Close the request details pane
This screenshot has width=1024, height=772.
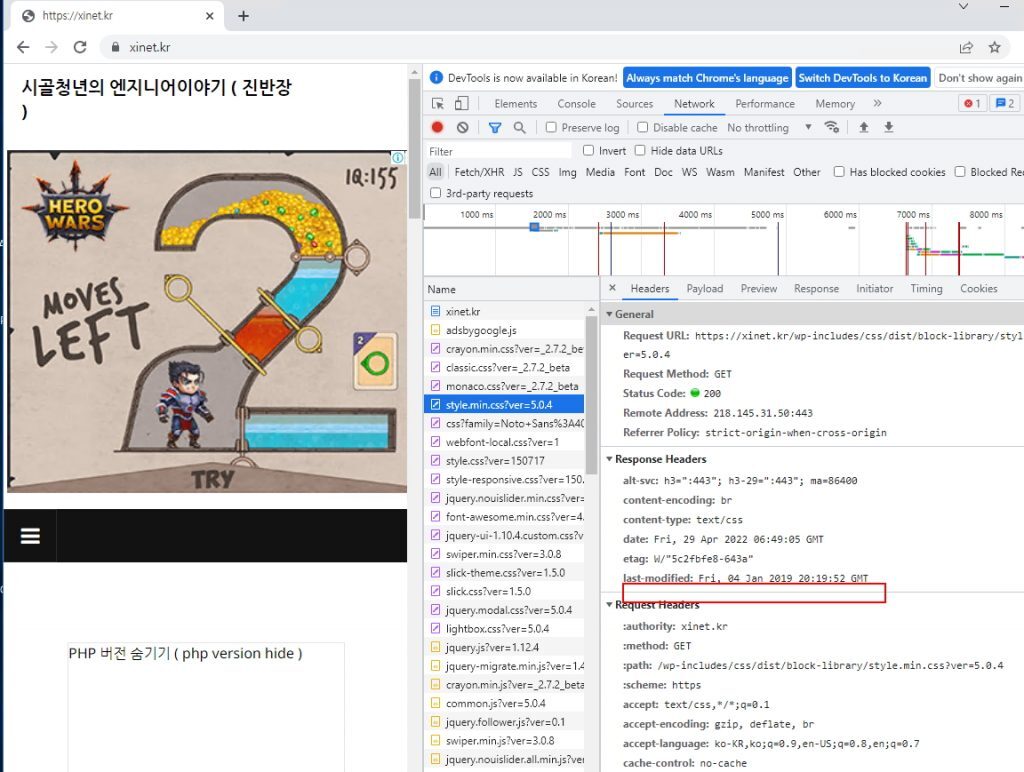point(612,287)
